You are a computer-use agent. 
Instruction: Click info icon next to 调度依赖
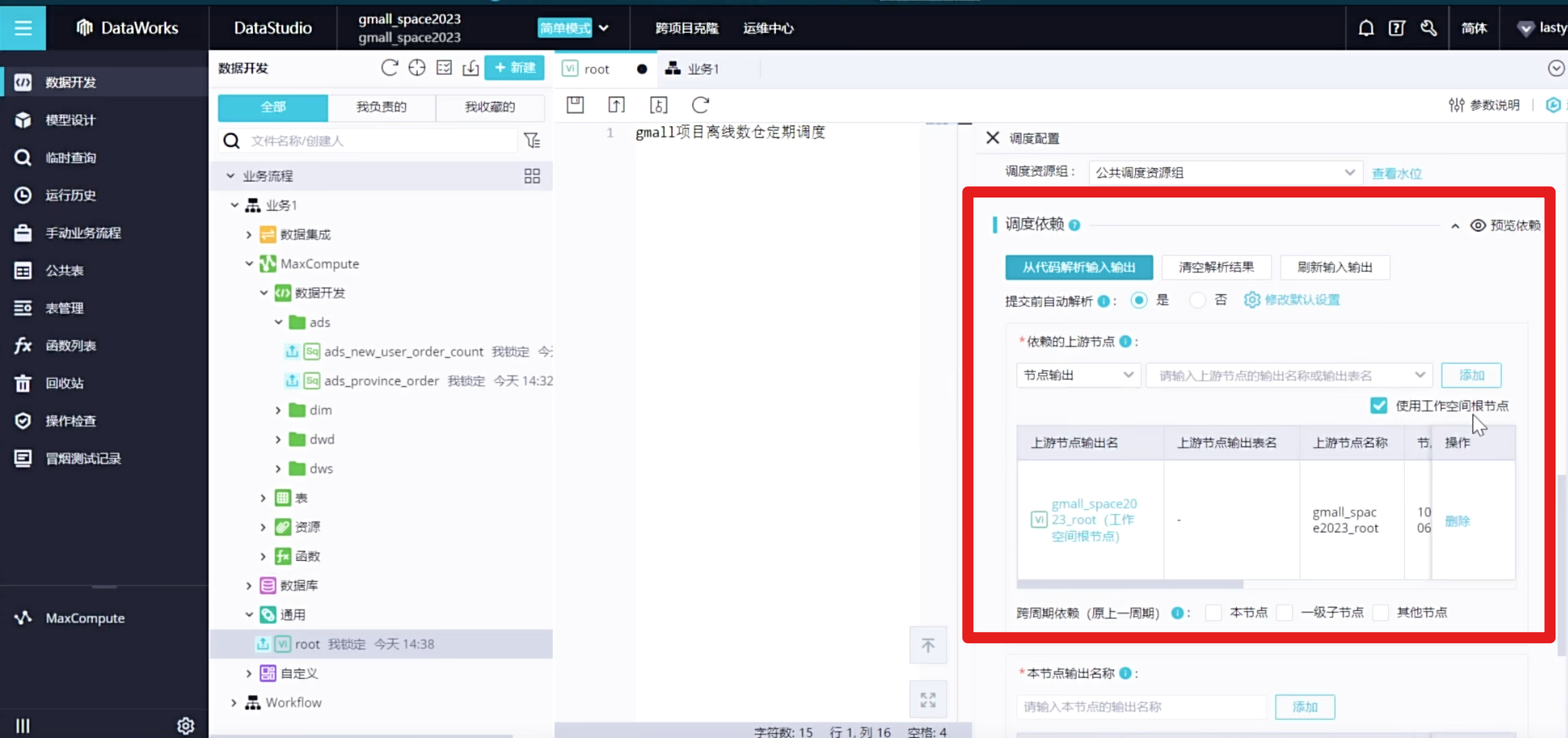(1074, 225)
